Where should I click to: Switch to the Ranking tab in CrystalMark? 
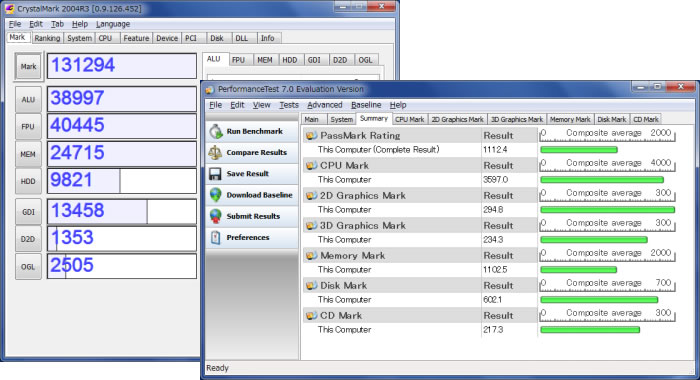[x=47, y=38]
